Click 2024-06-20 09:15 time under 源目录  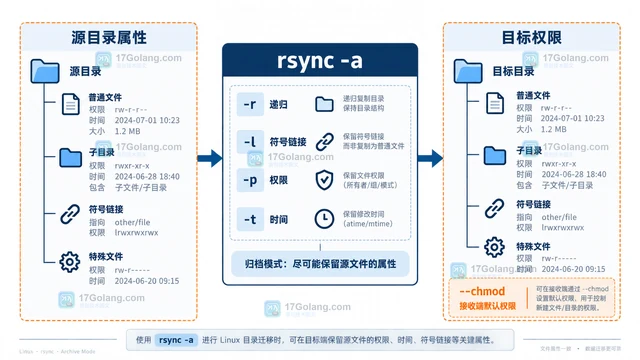coord(147,281)
